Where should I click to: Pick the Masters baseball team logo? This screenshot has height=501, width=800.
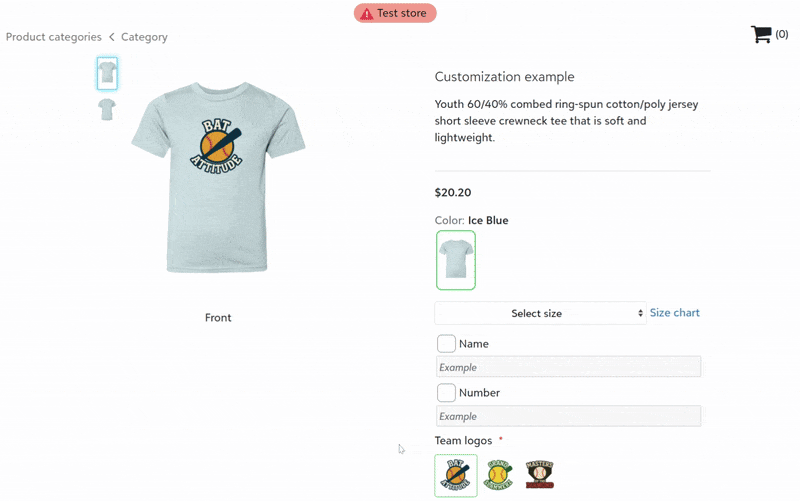[540, 475]
